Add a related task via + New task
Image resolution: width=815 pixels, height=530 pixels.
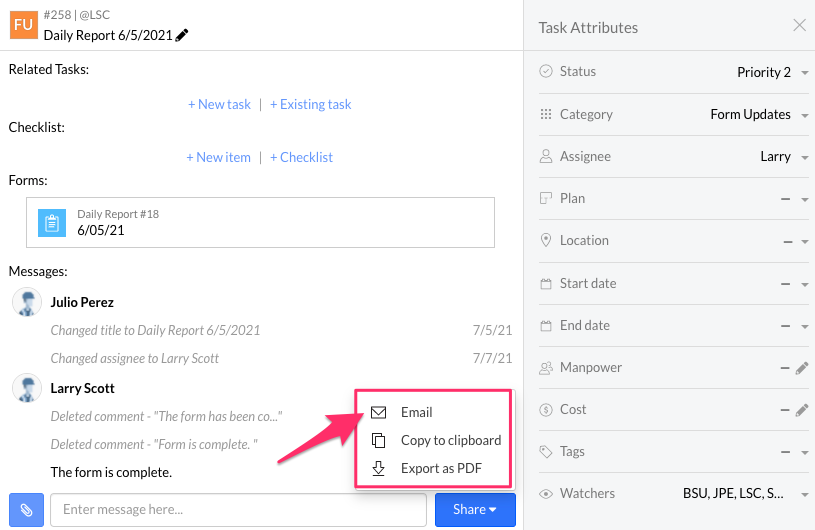click(x=219, y=104)
